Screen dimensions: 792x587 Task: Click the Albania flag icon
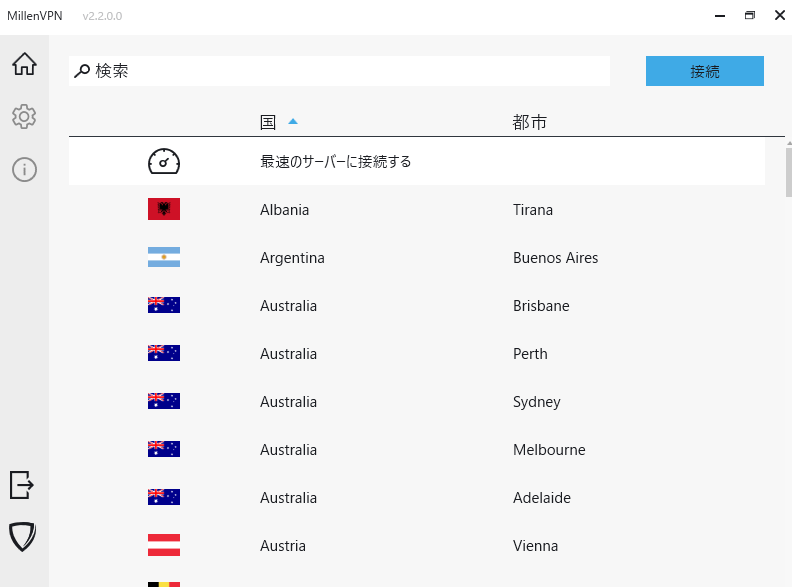(163, 209)
